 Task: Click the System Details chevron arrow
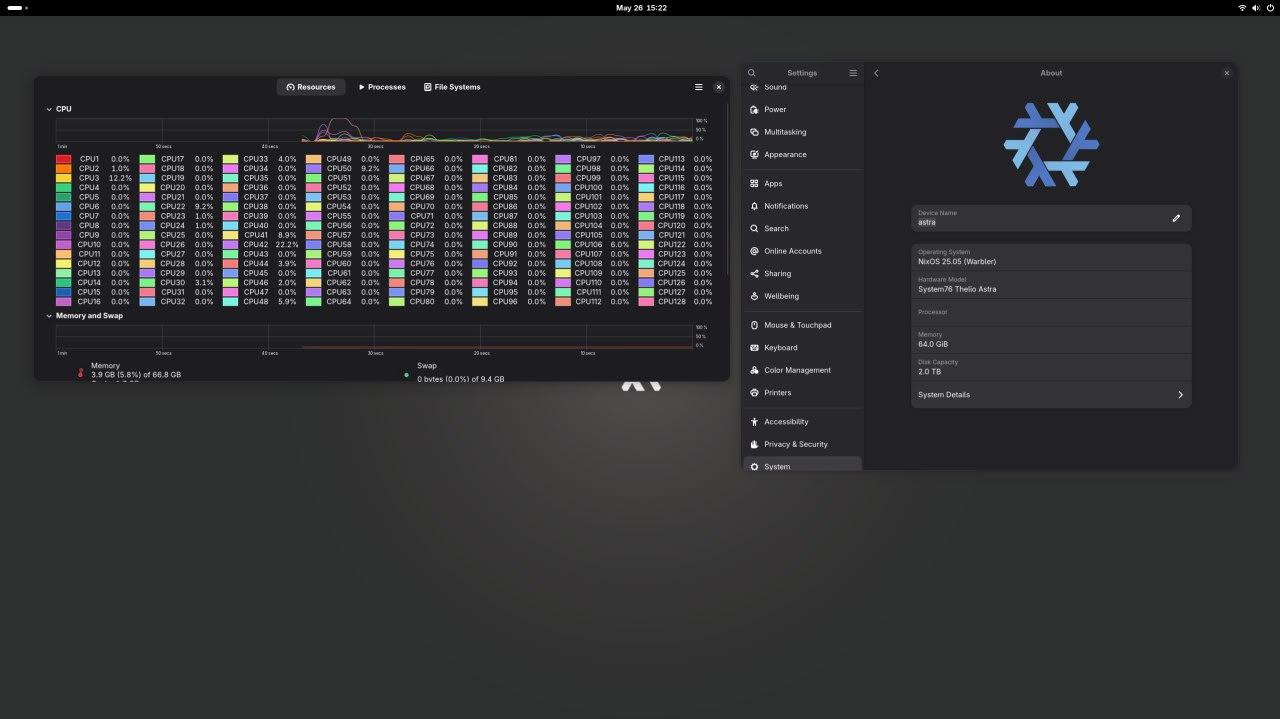[x=1180, y=395]
